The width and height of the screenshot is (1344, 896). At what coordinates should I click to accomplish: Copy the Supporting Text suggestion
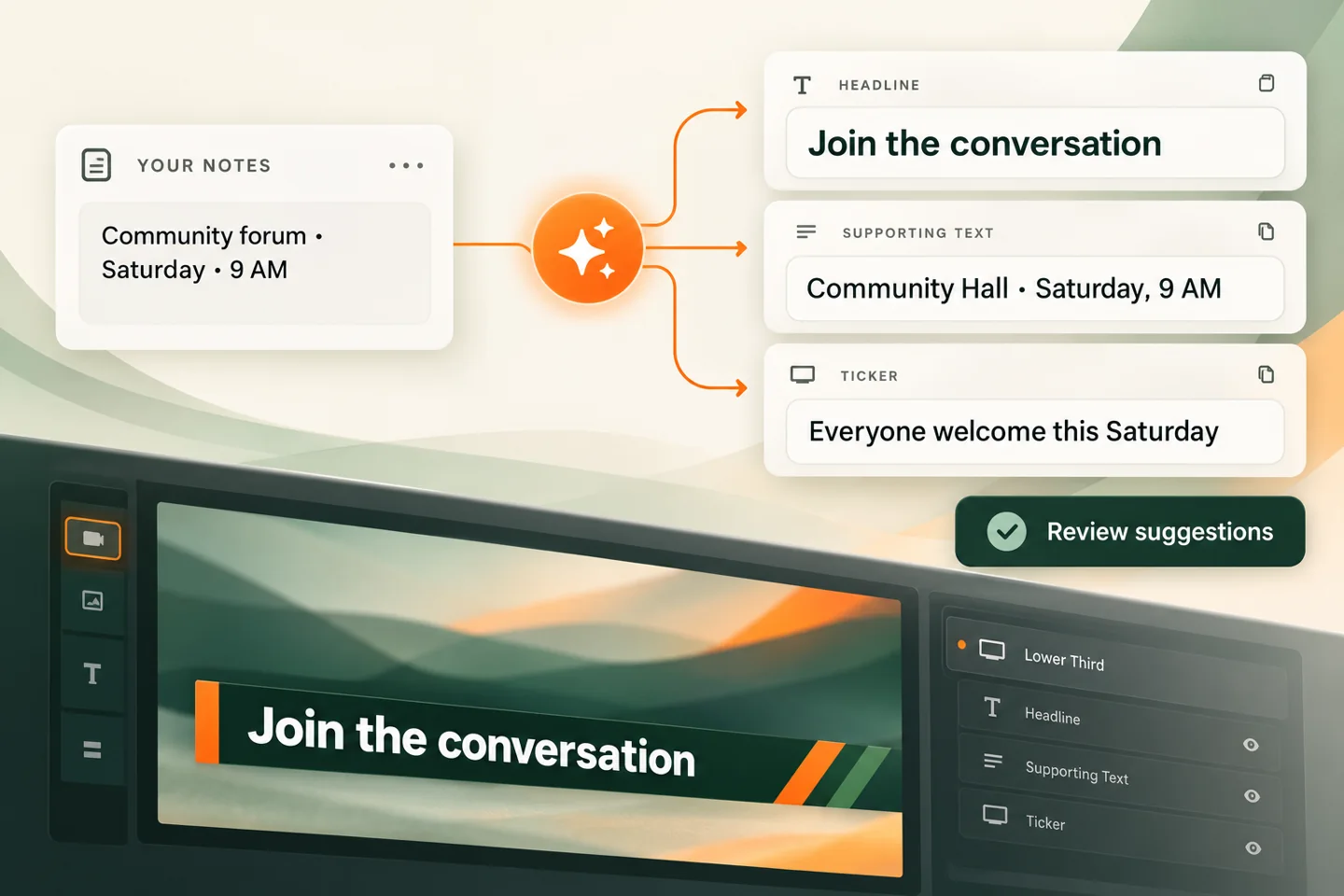(x=1267, y=231)
